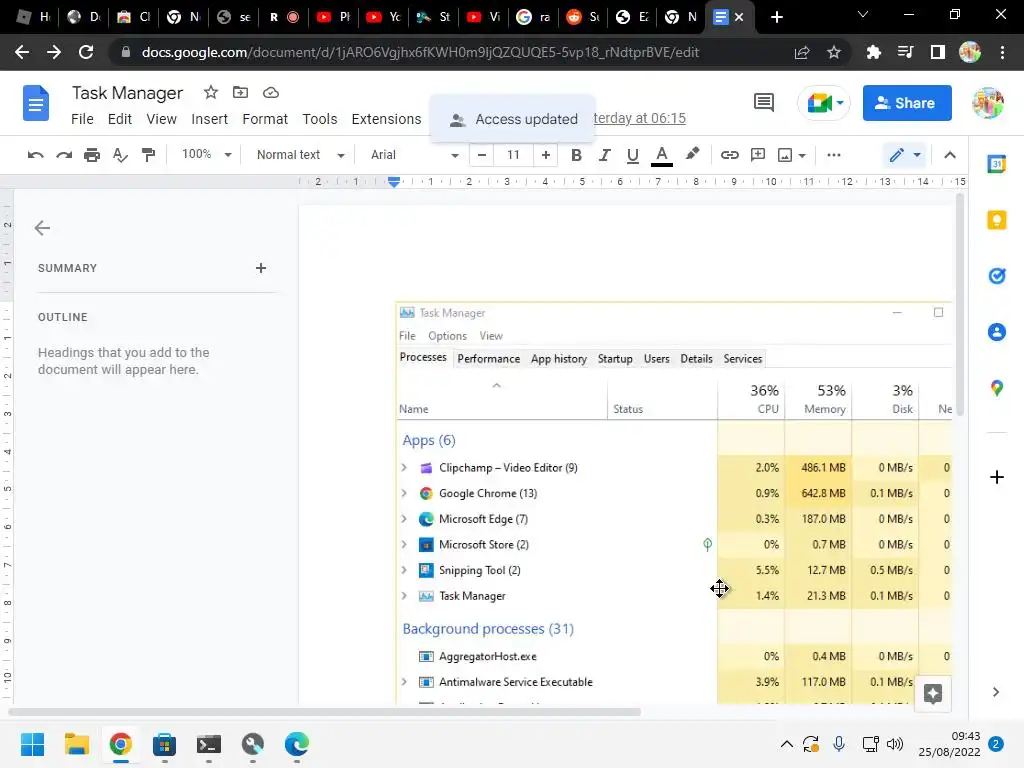The width and height of the screenshot is (1024, 768).
Task: Increase font size with the plus button
Action: [545, 155]
